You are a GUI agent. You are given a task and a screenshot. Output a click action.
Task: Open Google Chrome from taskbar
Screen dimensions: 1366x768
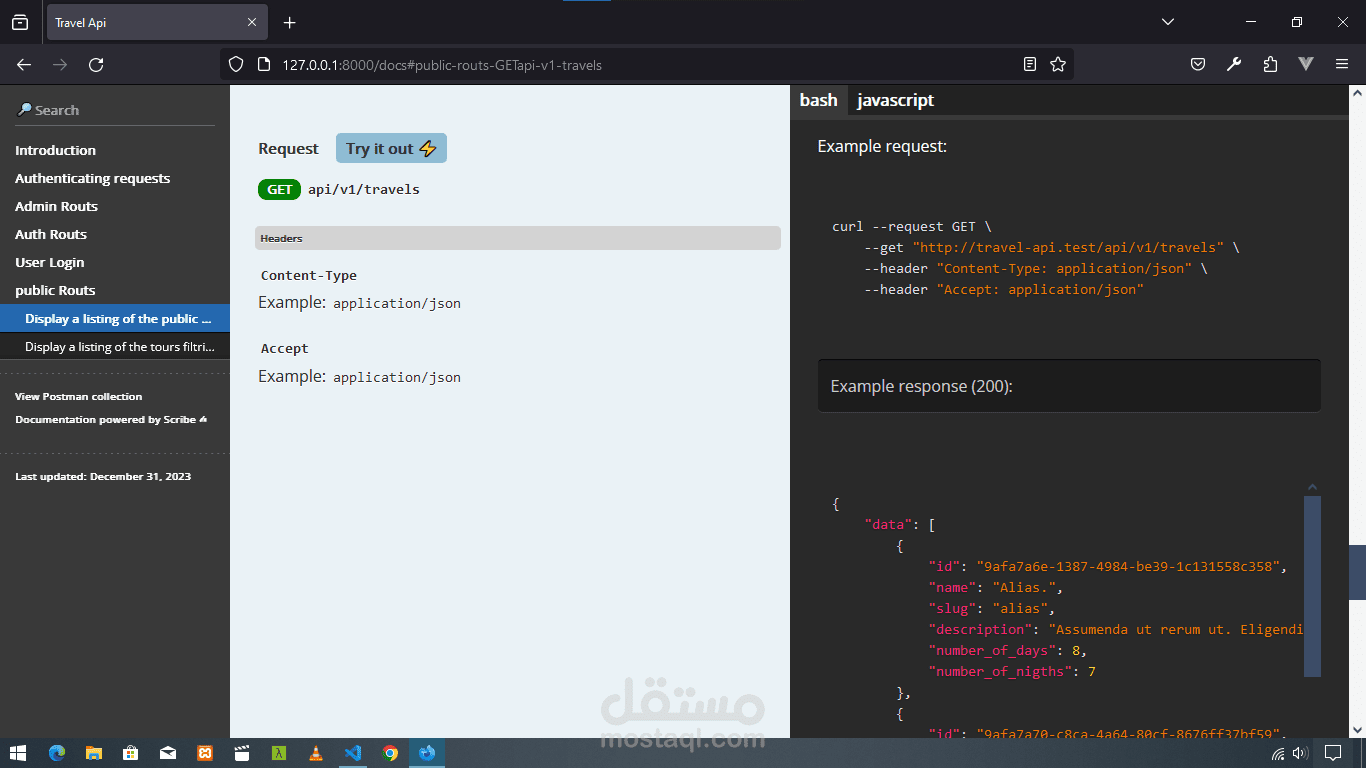point(390,753)
